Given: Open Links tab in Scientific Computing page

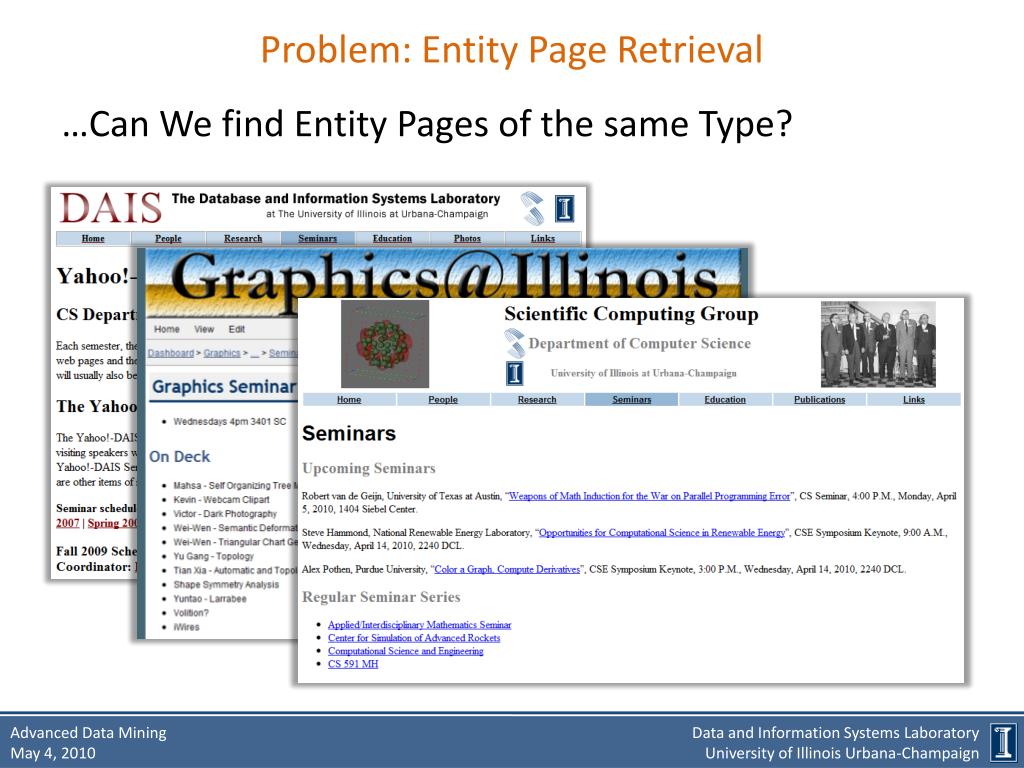Looking at the screenshot, I should coord(914,400).
